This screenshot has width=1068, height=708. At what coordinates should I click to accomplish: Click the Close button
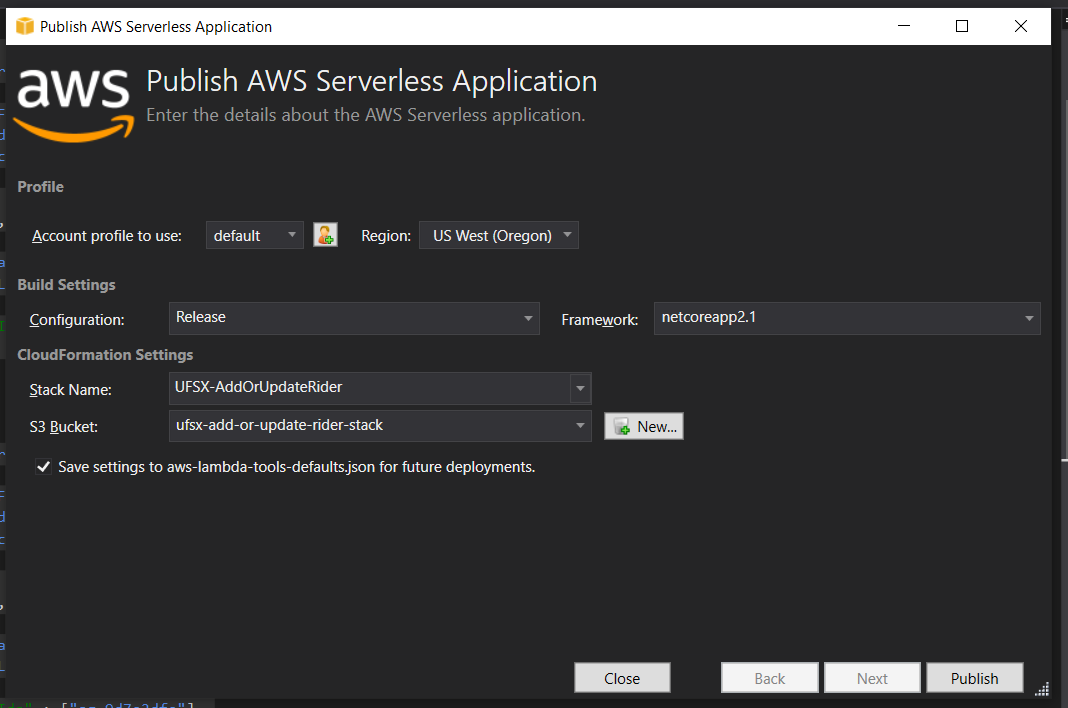click(x=622, y=677)
